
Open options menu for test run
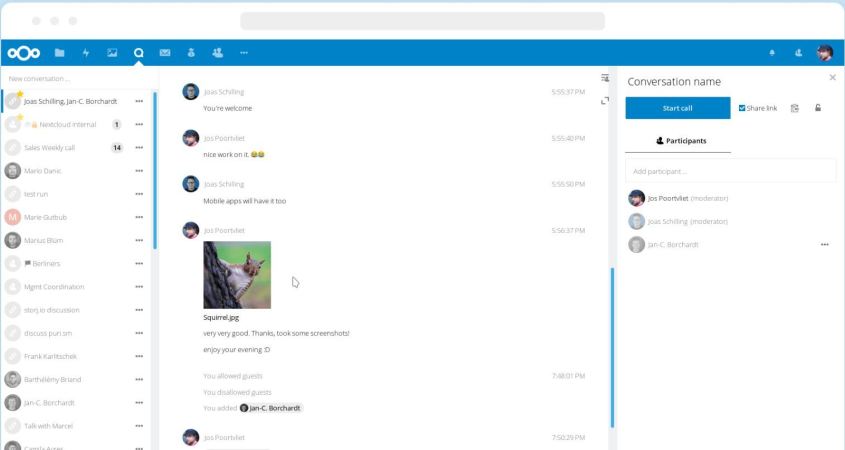click(139, 194)
